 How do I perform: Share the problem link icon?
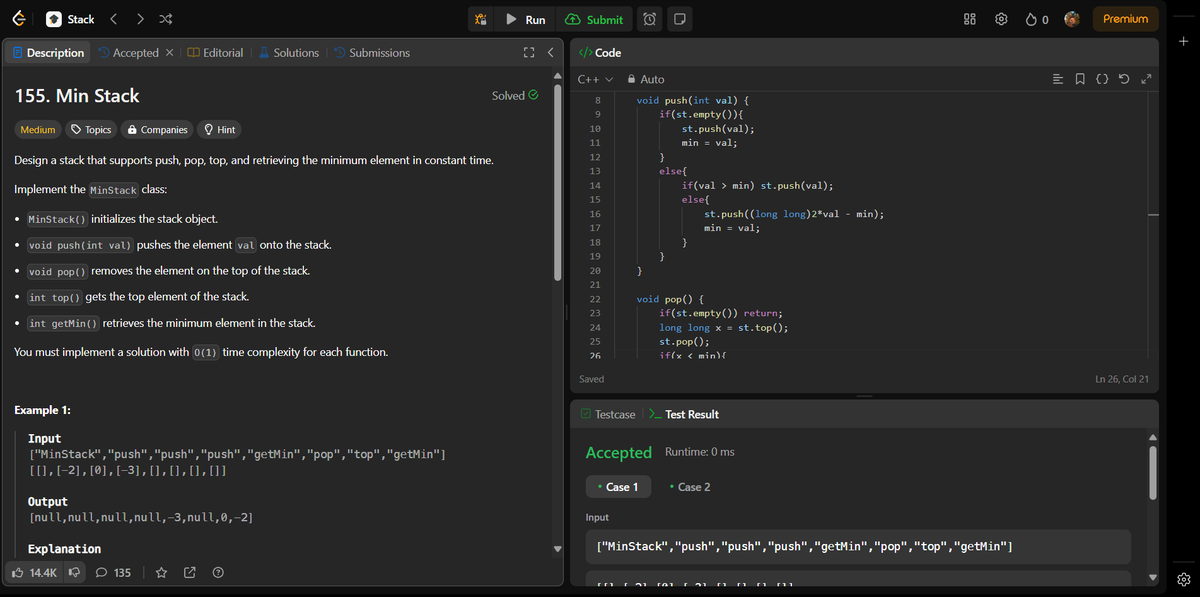(190, 573)
